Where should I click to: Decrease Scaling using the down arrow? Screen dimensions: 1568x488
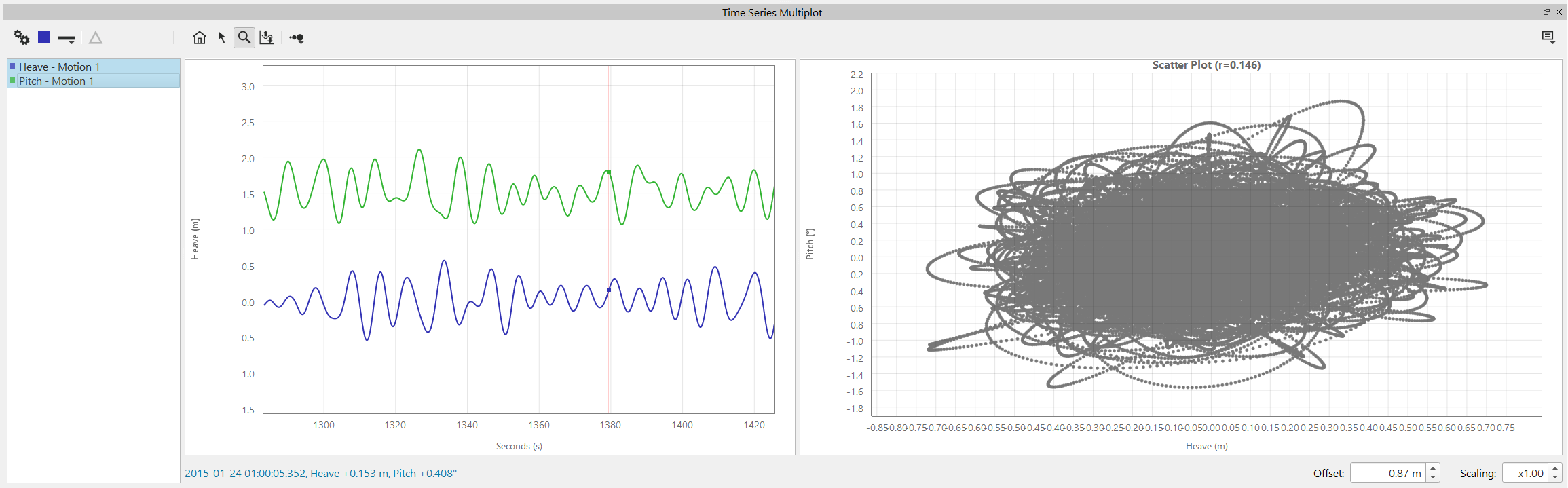pos(1555,477)
